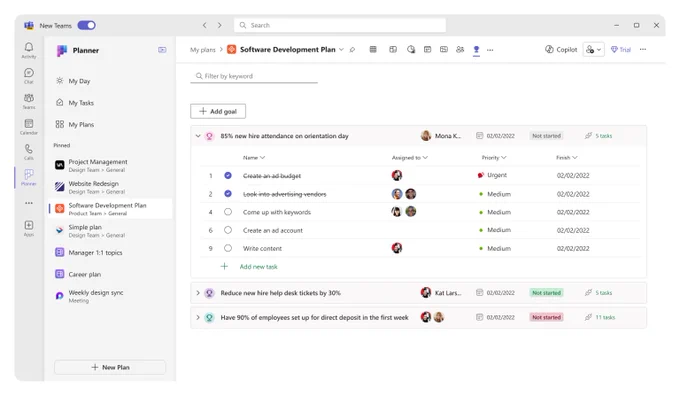Open the timeline view icon in the toolbar
This screenshot has height=396, width=680.
point(444,49)
